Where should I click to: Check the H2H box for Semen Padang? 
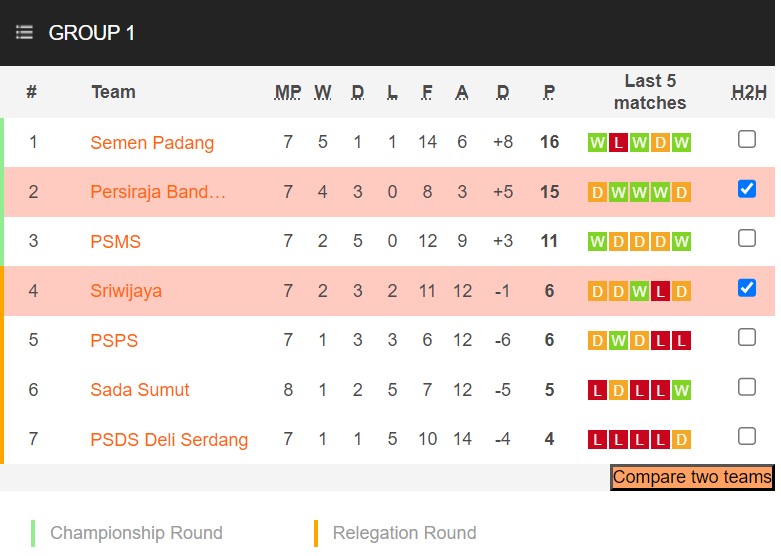pos(747,139)
